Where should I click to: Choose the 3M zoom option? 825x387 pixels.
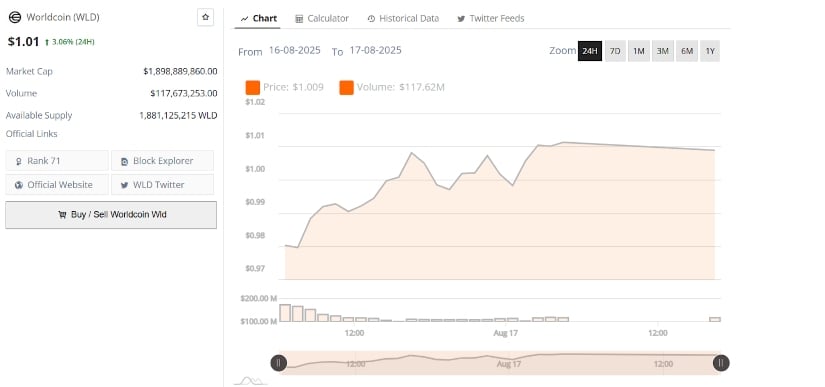pyautogui.click(x=662, y=51)
